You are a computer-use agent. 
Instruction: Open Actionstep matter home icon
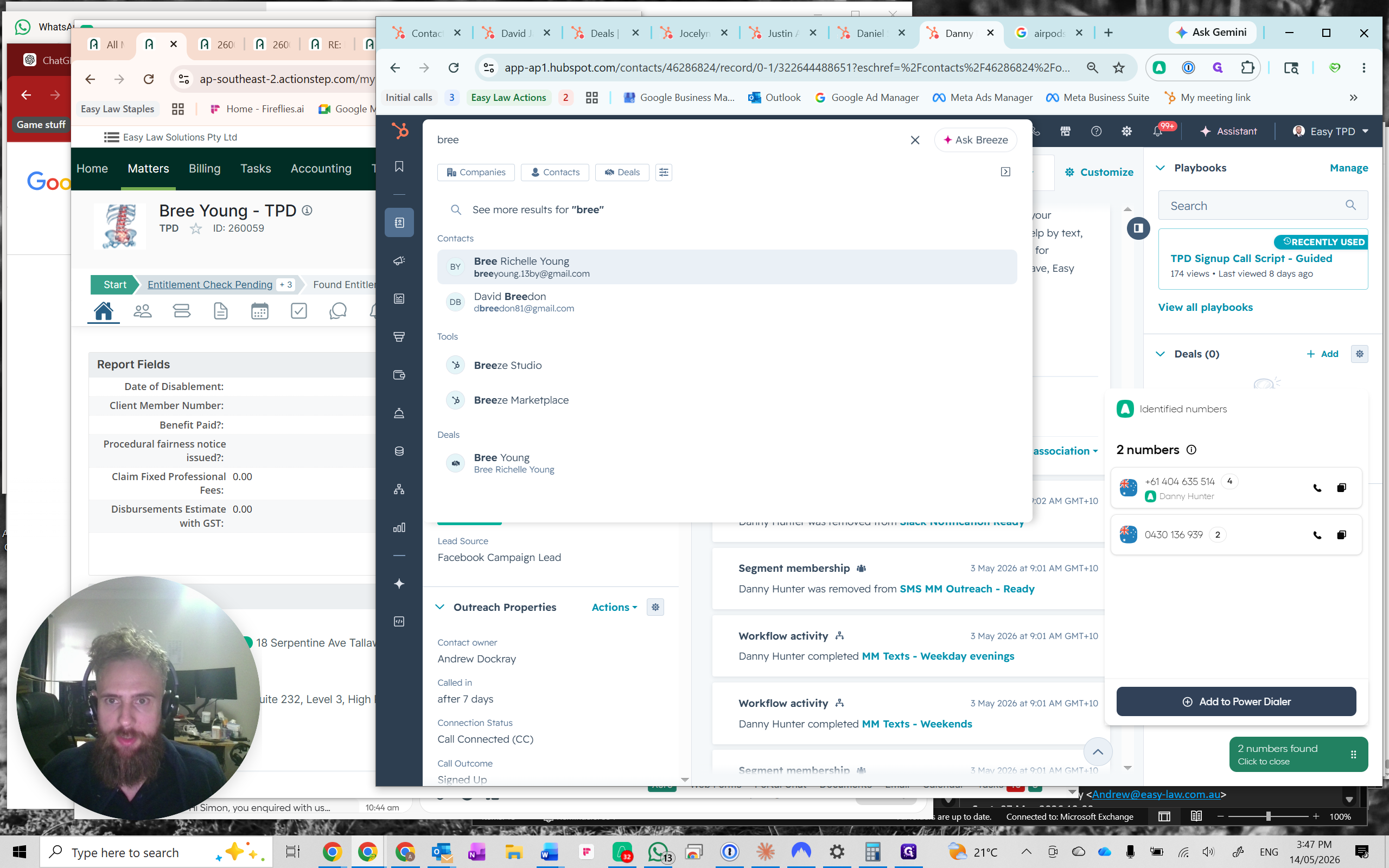point(103,310)
